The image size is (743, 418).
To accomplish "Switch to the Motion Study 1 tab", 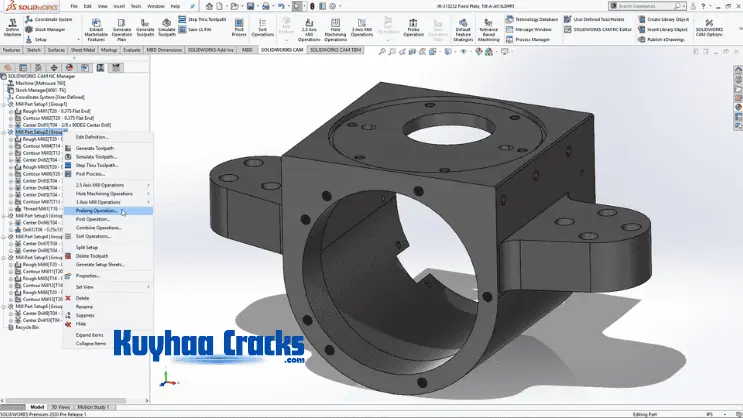I will tap(96, 407).
